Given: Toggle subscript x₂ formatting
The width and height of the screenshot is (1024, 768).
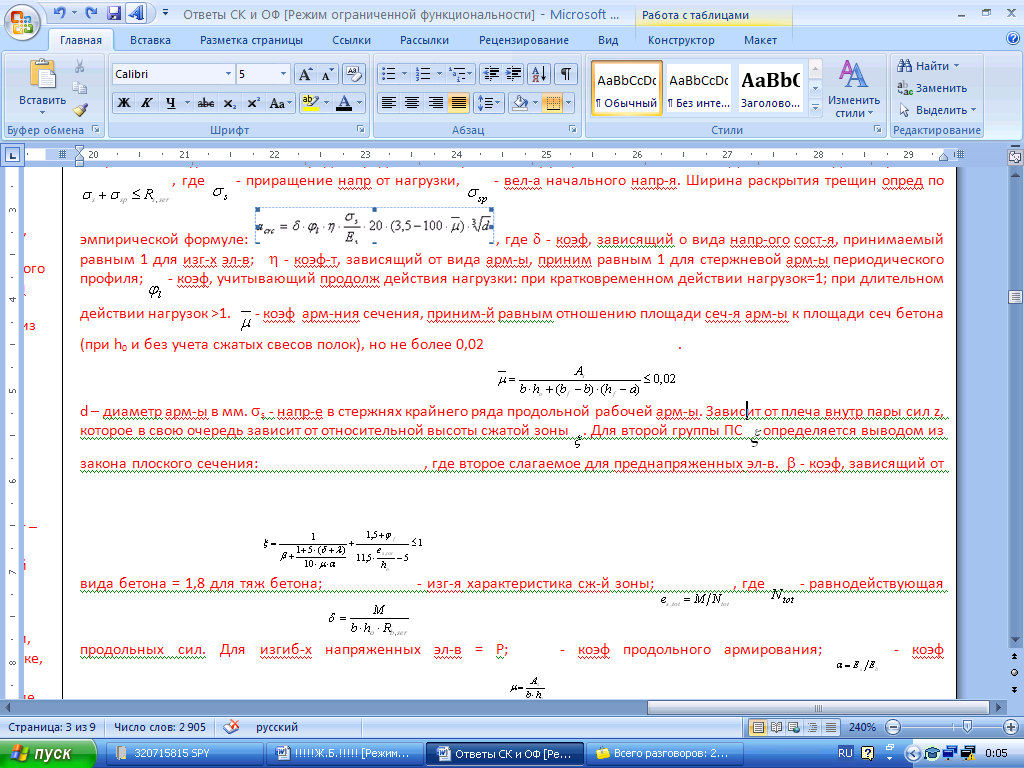Looking at the screenshot, I should 229,103.
